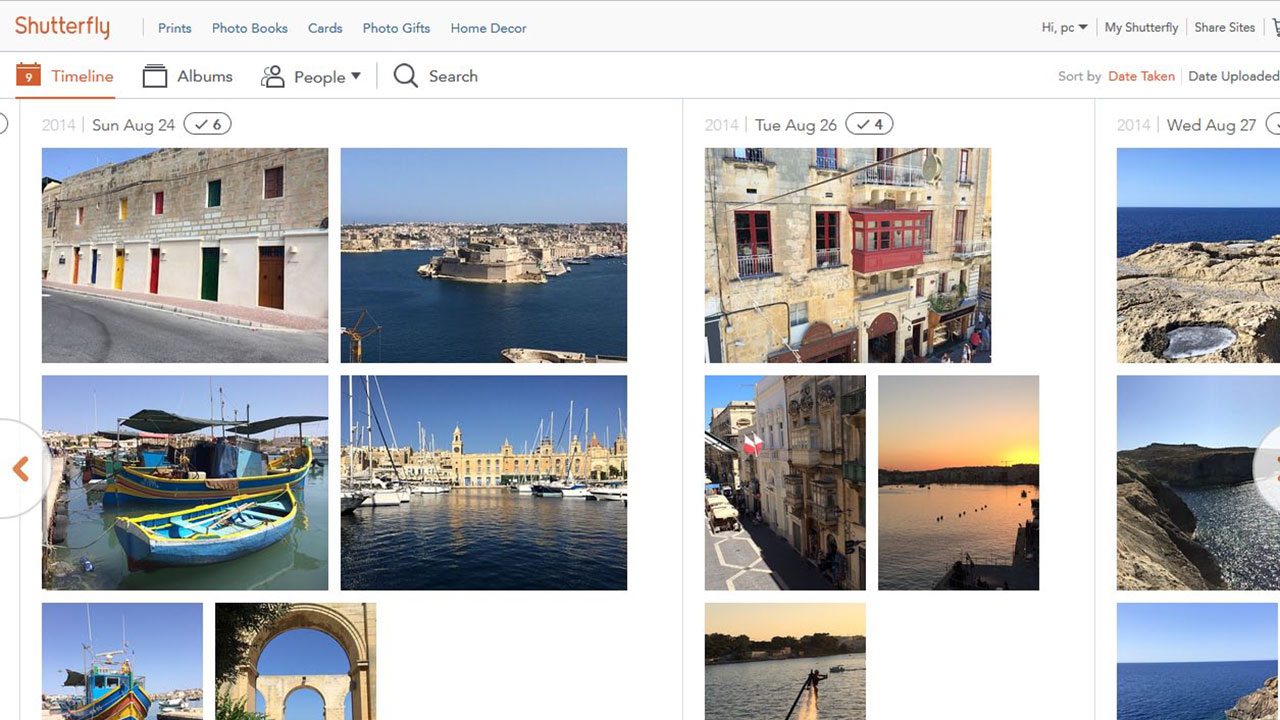Open the colorful doors building photo
Image resolution: width=1280 pixels, height=720 pixels.
pyautogui.click(x=185, y=255)
